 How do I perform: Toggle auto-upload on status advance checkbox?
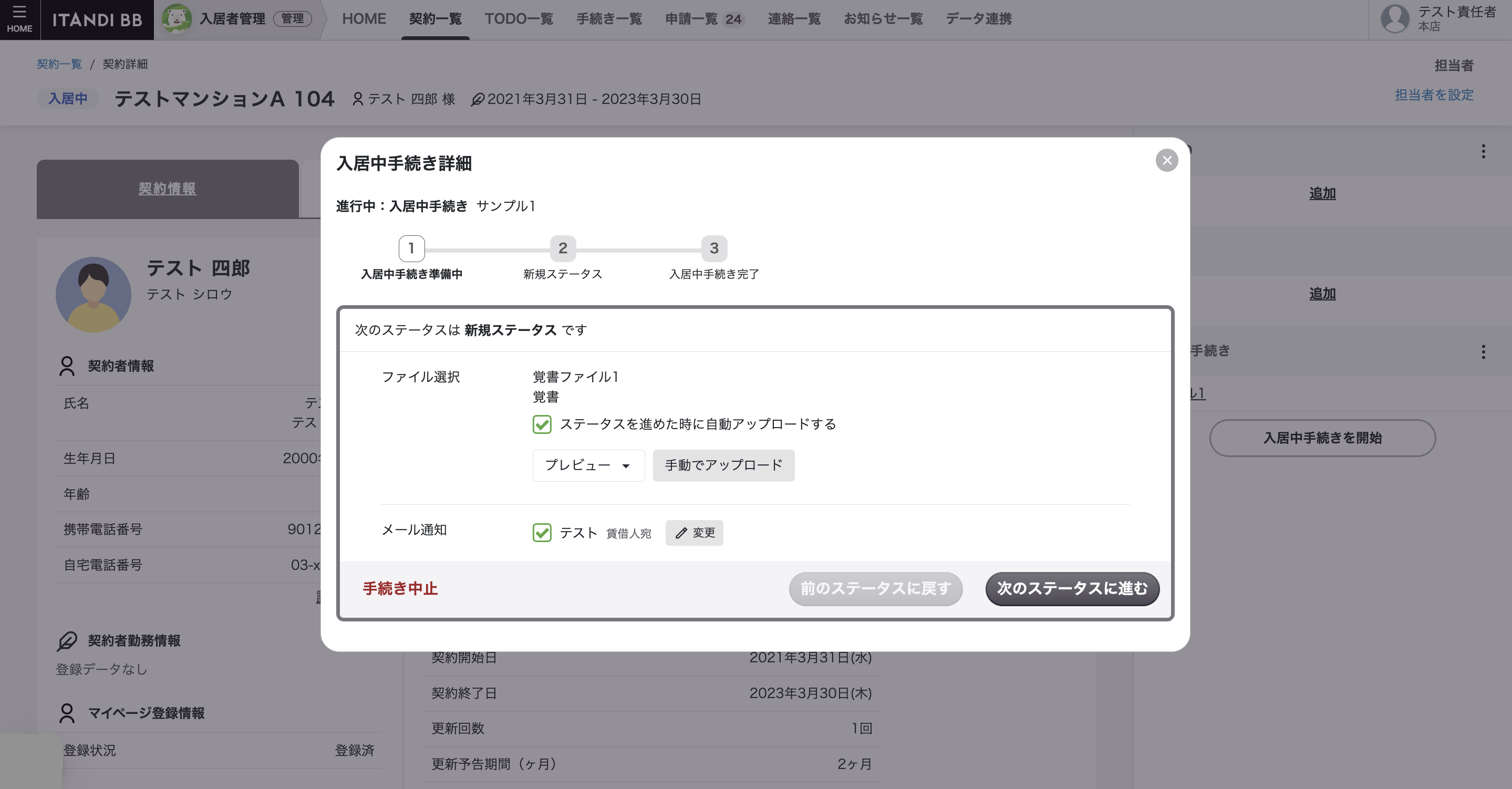coord(542,424)
